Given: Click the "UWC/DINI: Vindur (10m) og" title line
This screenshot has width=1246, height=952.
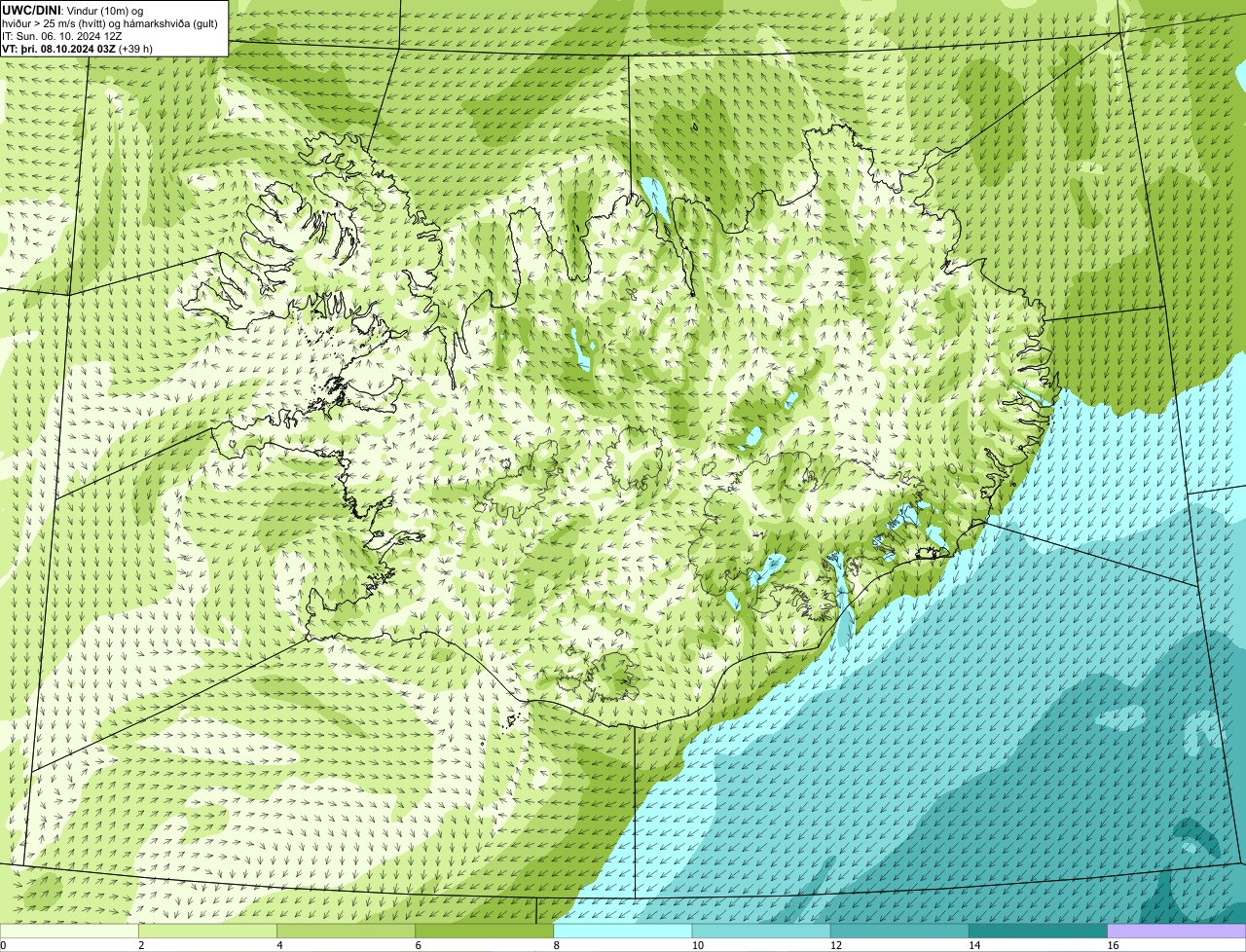Looking at the screenshot, I should pyautogui.click(x=73, y=10).
